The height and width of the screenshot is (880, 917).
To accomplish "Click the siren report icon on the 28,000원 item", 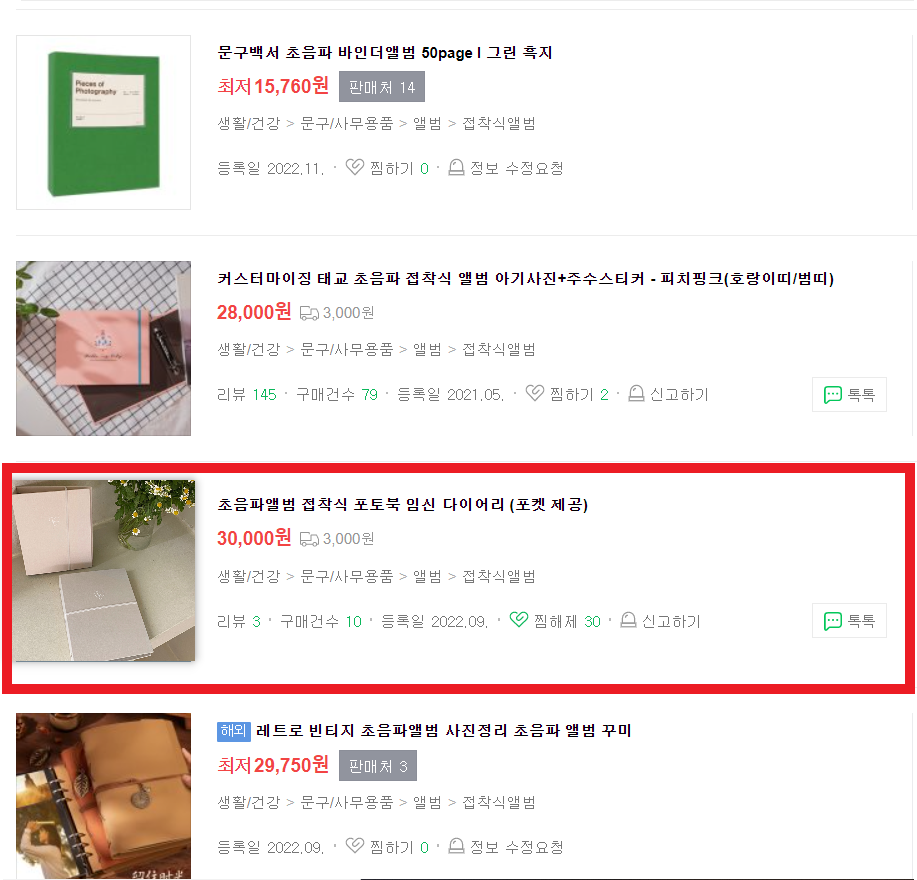I will pyautogui.click(x=636, y=394).
